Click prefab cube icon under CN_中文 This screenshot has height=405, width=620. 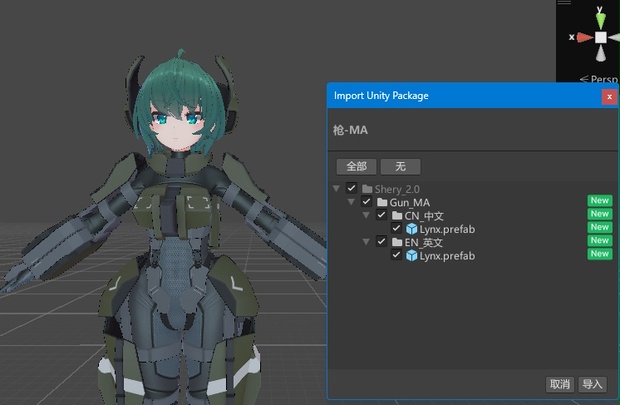(412, 229)
